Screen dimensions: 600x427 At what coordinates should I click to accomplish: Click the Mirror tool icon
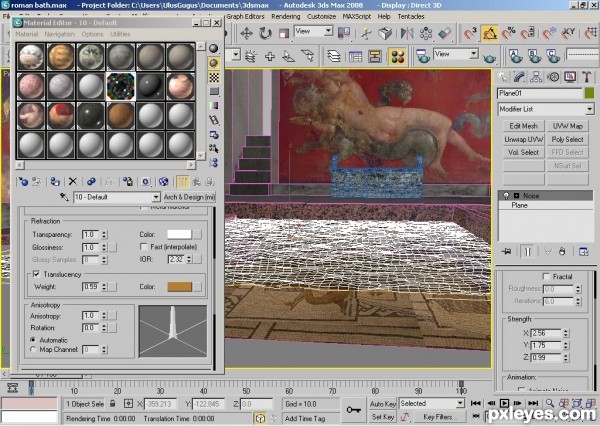coord(406,34)
